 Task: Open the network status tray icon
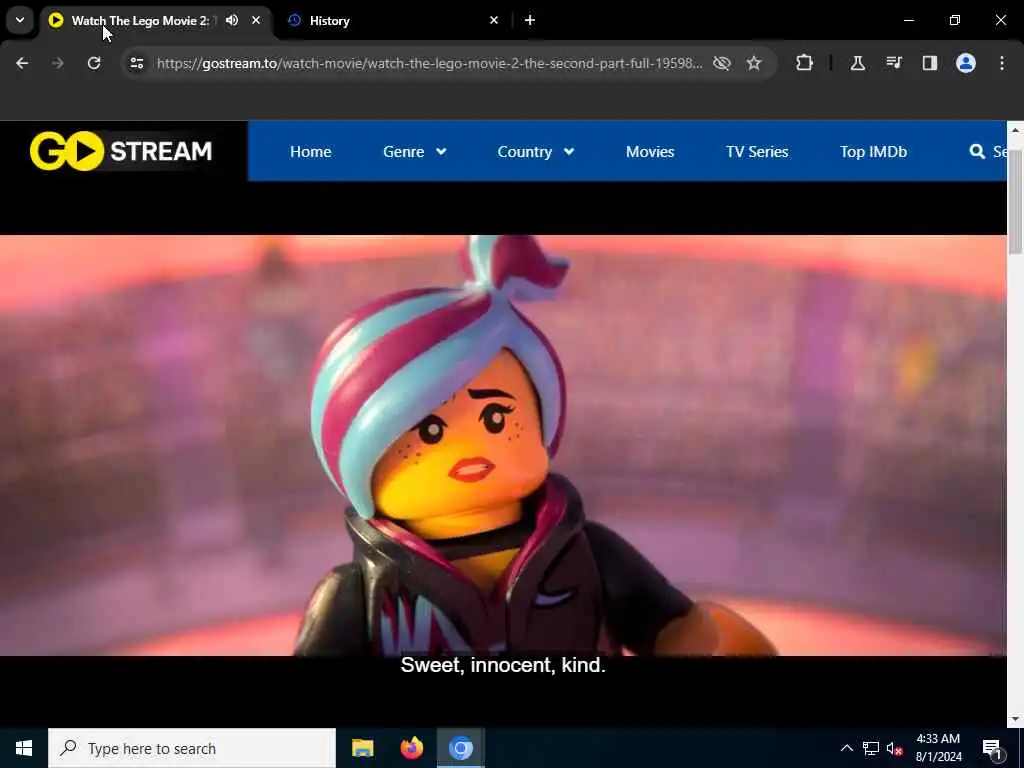click(x=871, y=748)
